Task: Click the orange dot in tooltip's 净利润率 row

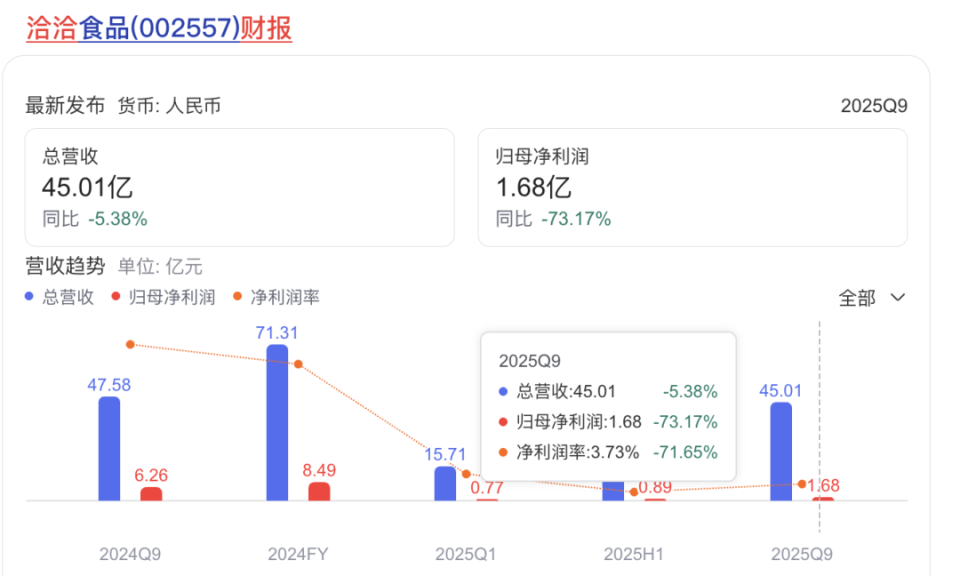Action: coord(502,451)
